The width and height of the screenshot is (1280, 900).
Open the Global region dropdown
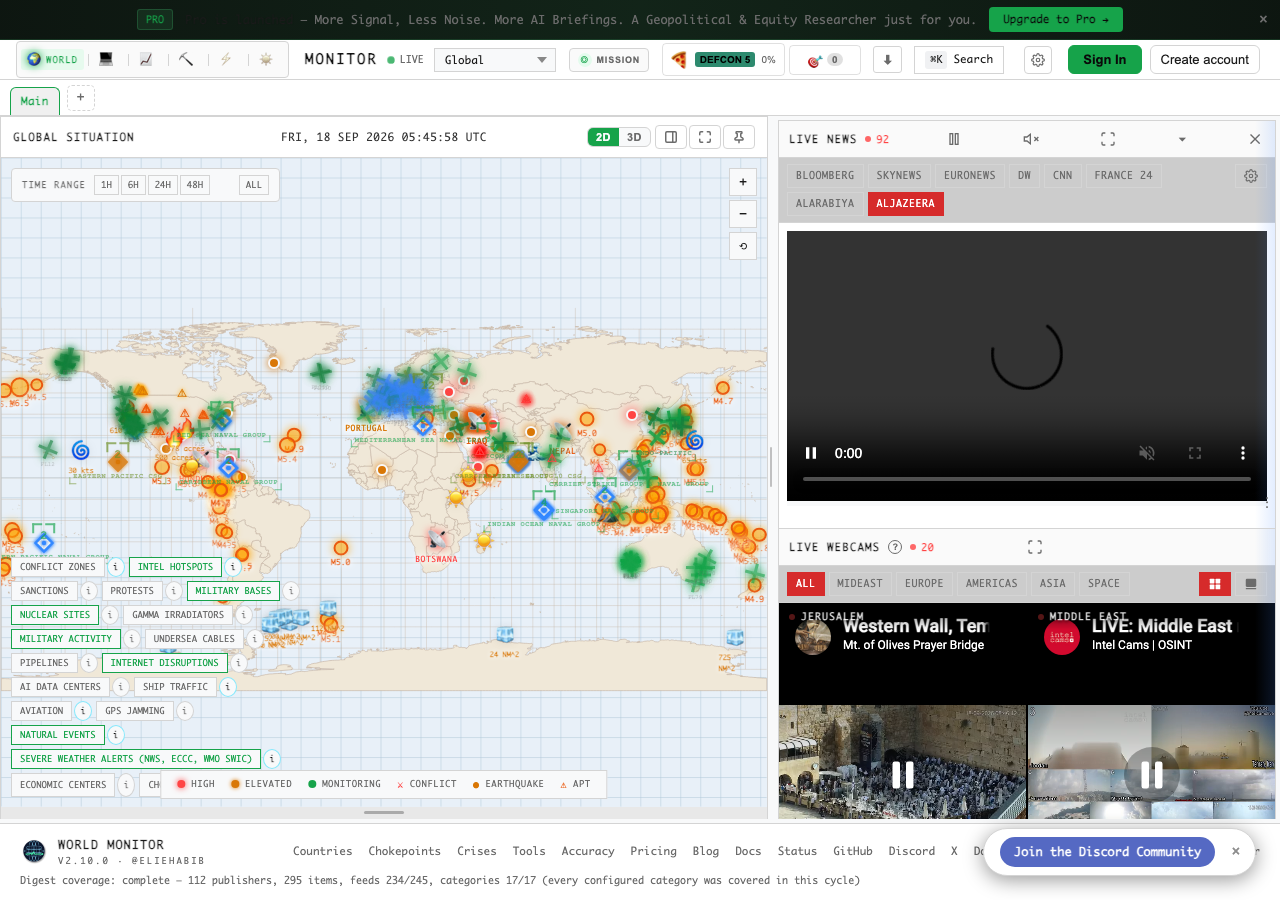(x=495, y=60)
